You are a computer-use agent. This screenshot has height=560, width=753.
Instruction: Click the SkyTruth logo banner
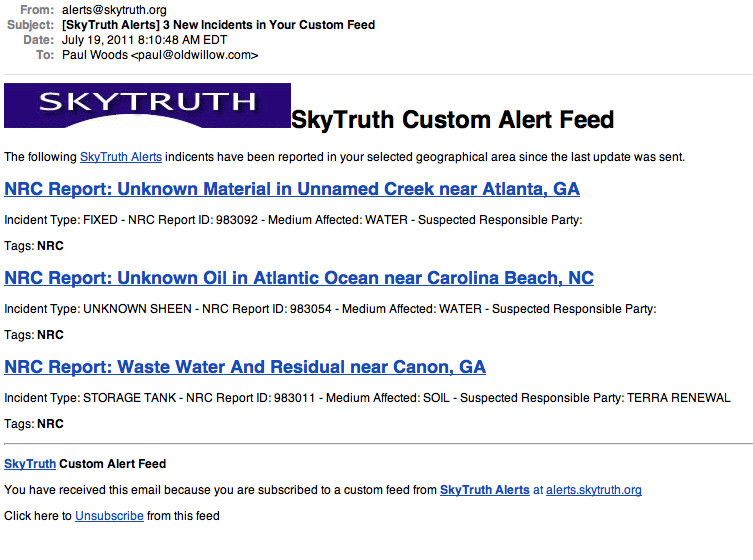point(147,105)
